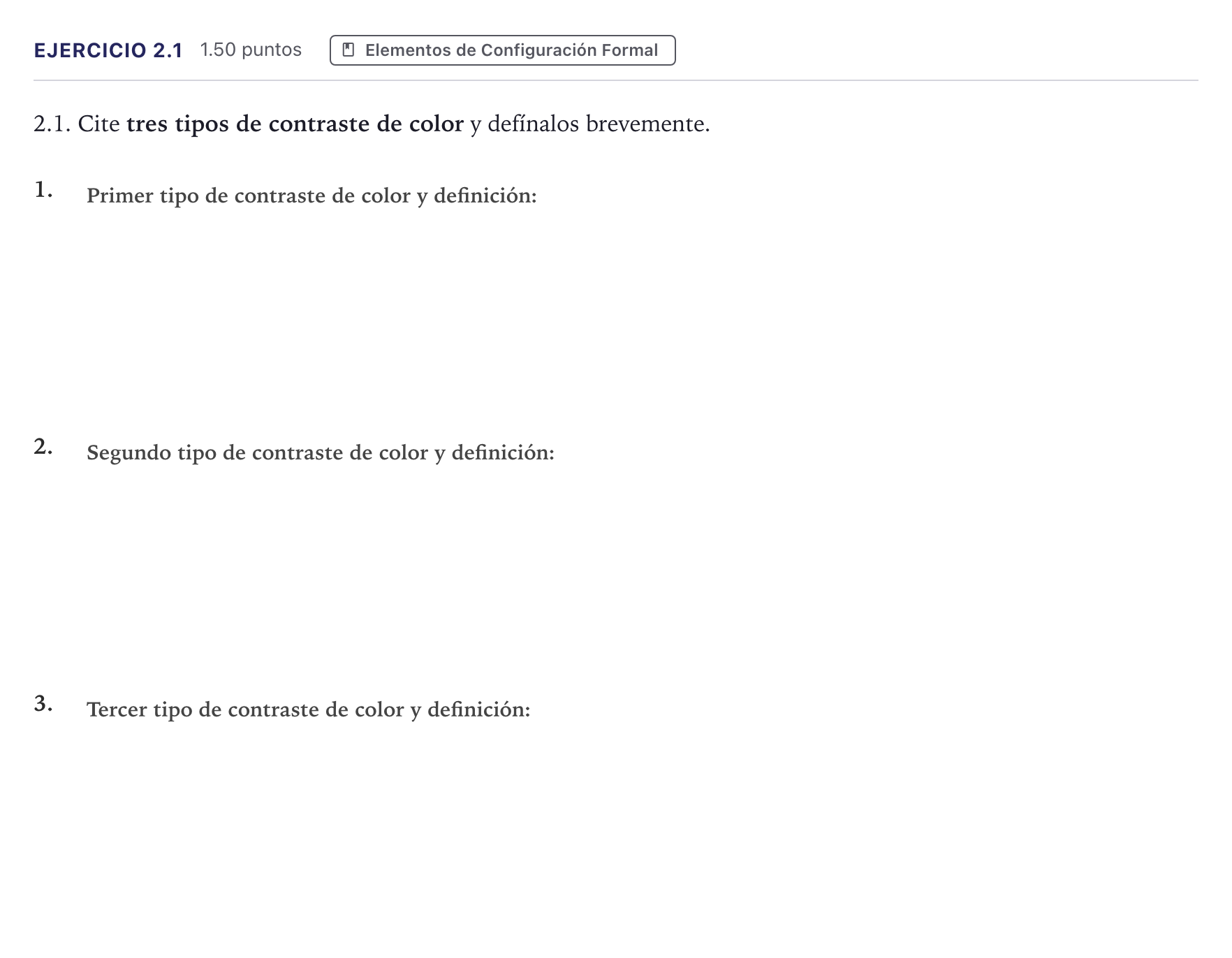
Task: Click the Elementos de Configuración Formal tag
Action: click(502, 50)
